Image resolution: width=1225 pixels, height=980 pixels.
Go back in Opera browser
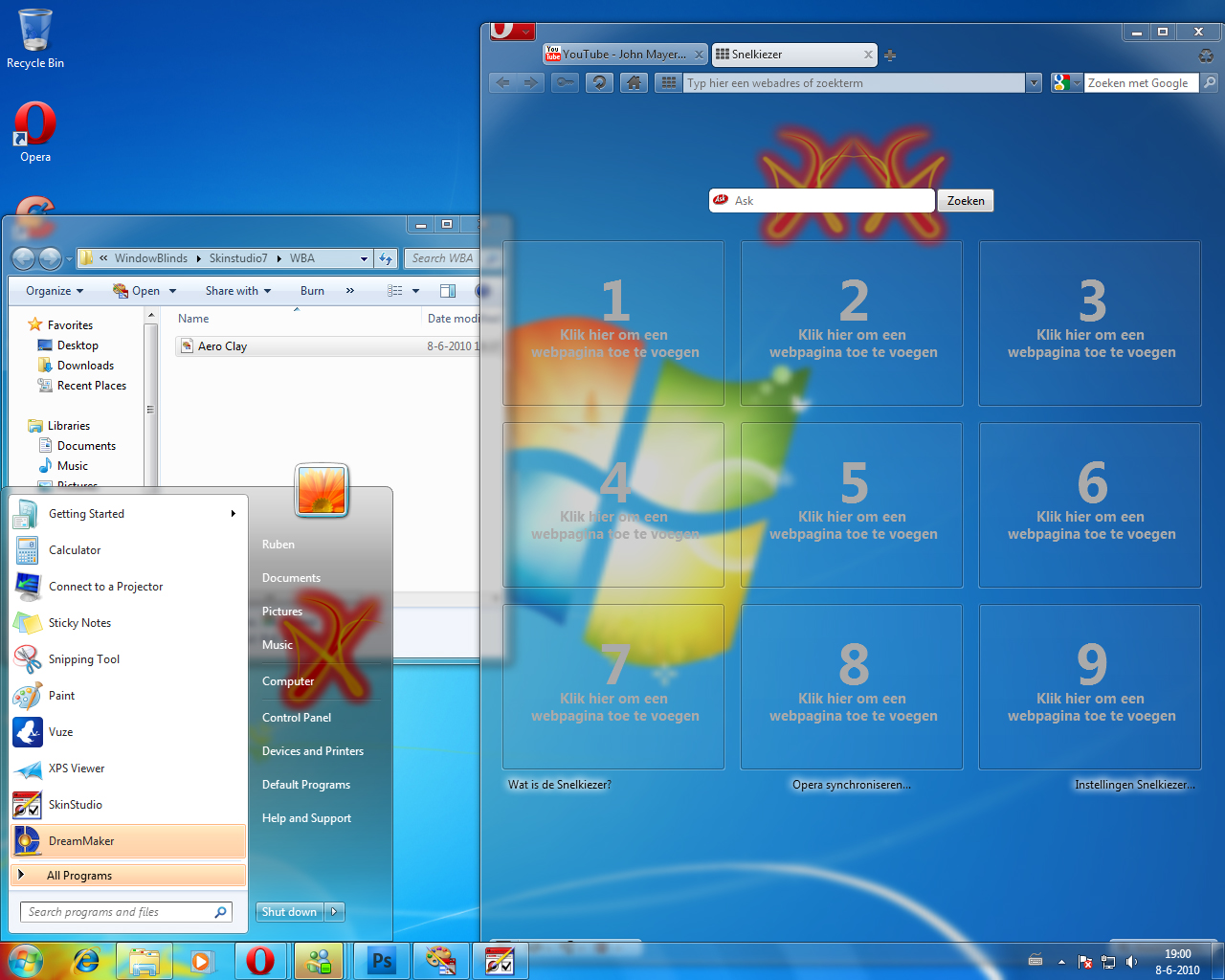(503, 83)
